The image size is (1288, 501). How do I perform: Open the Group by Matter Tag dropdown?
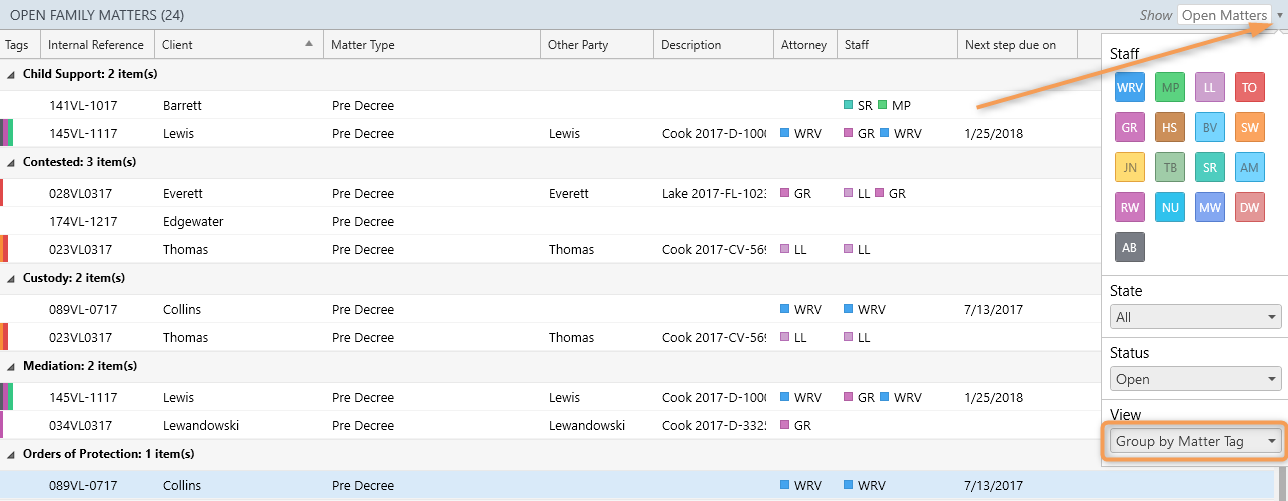[x=1195, y=441]
